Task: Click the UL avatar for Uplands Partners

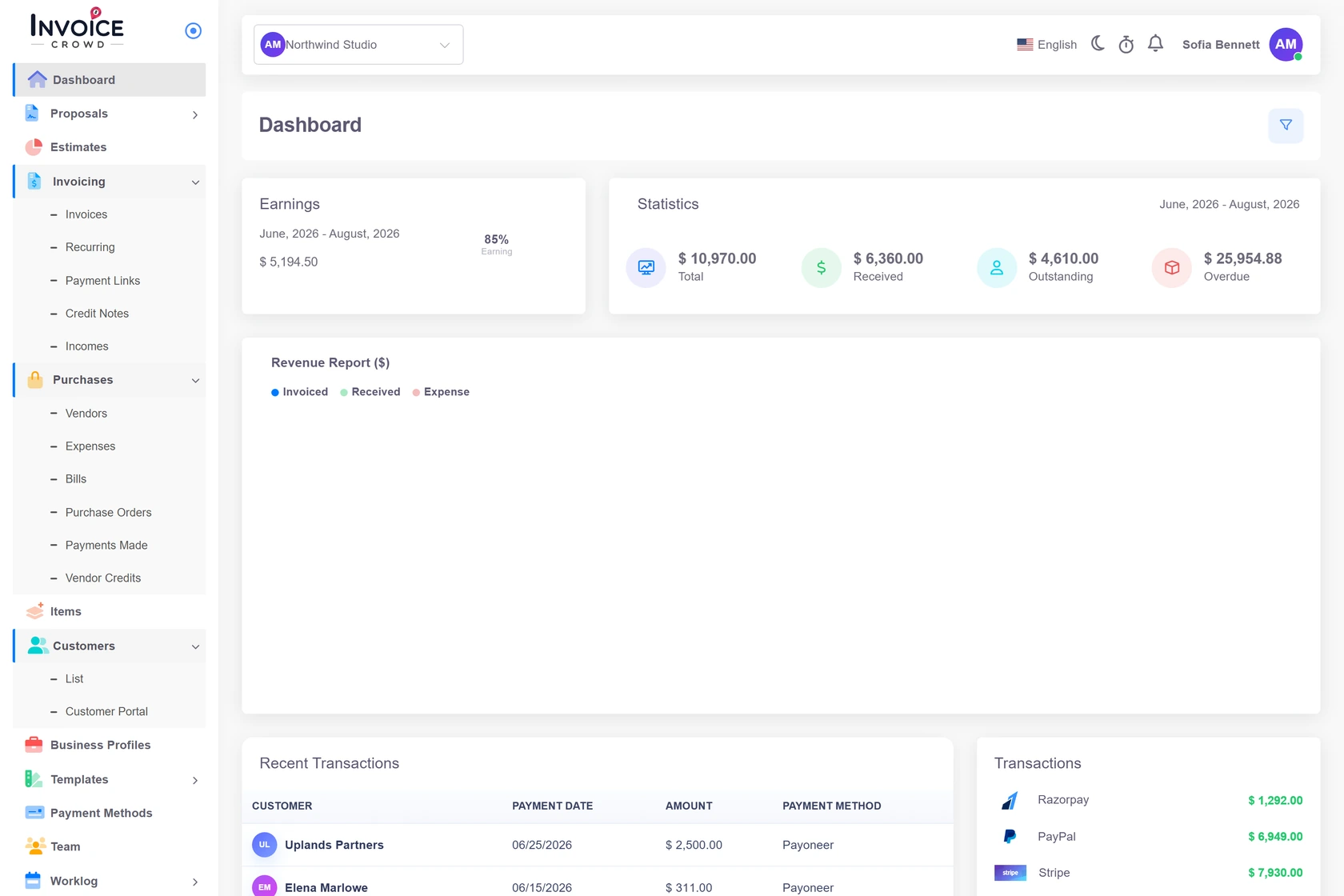Action: point(265,845)
